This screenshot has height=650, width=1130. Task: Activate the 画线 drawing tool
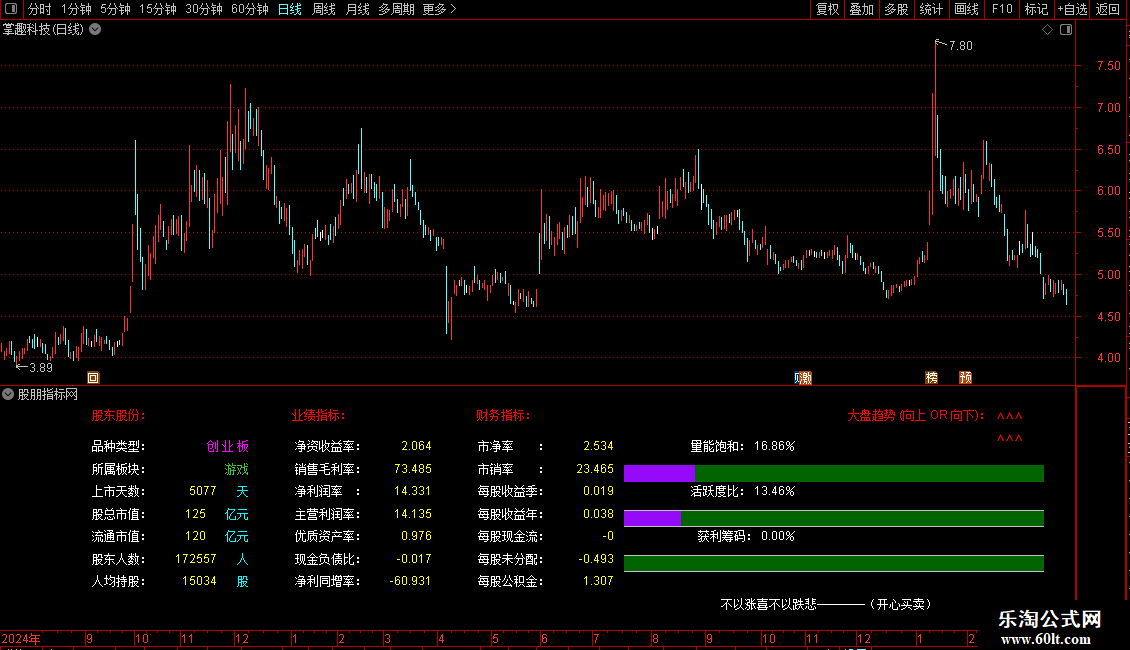pos(966,9)
